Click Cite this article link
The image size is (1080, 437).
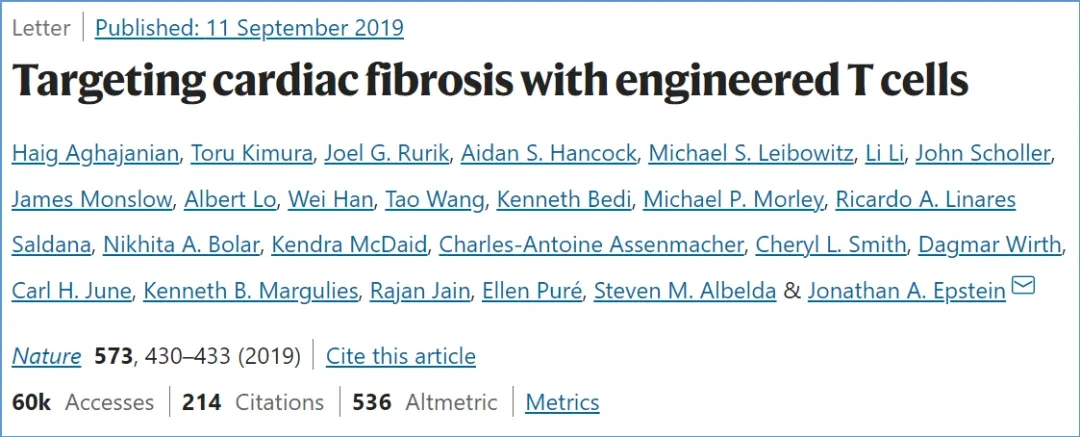coord(401,356)
